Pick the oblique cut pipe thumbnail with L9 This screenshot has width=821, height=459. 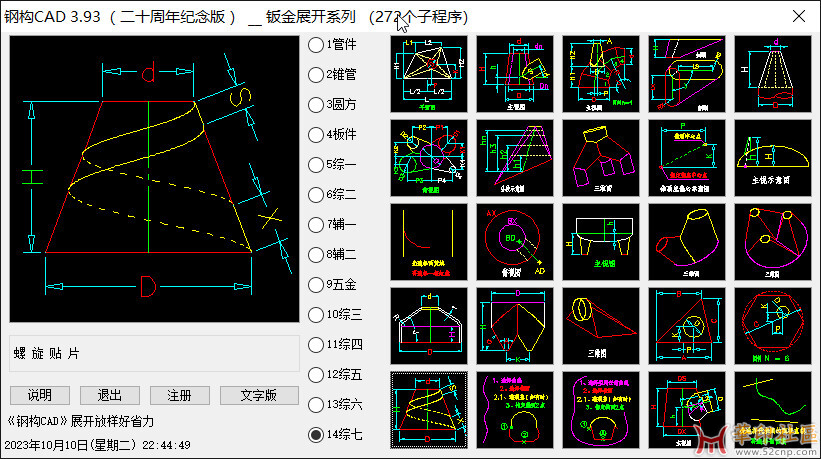click(x=686, y=74)
